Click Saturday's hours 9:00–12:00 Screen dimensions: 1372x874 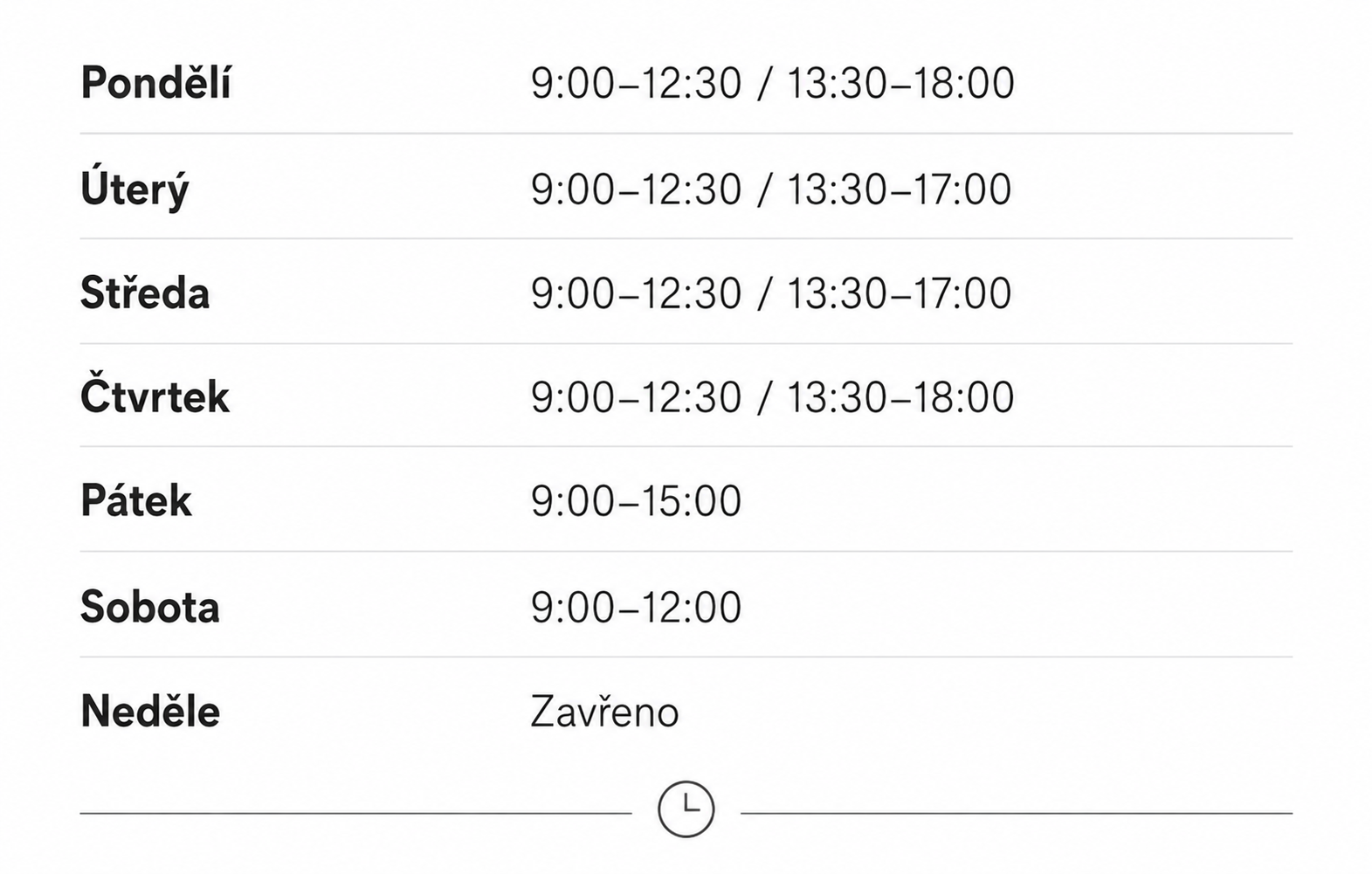pyautogui.click(x=636, y=607)
